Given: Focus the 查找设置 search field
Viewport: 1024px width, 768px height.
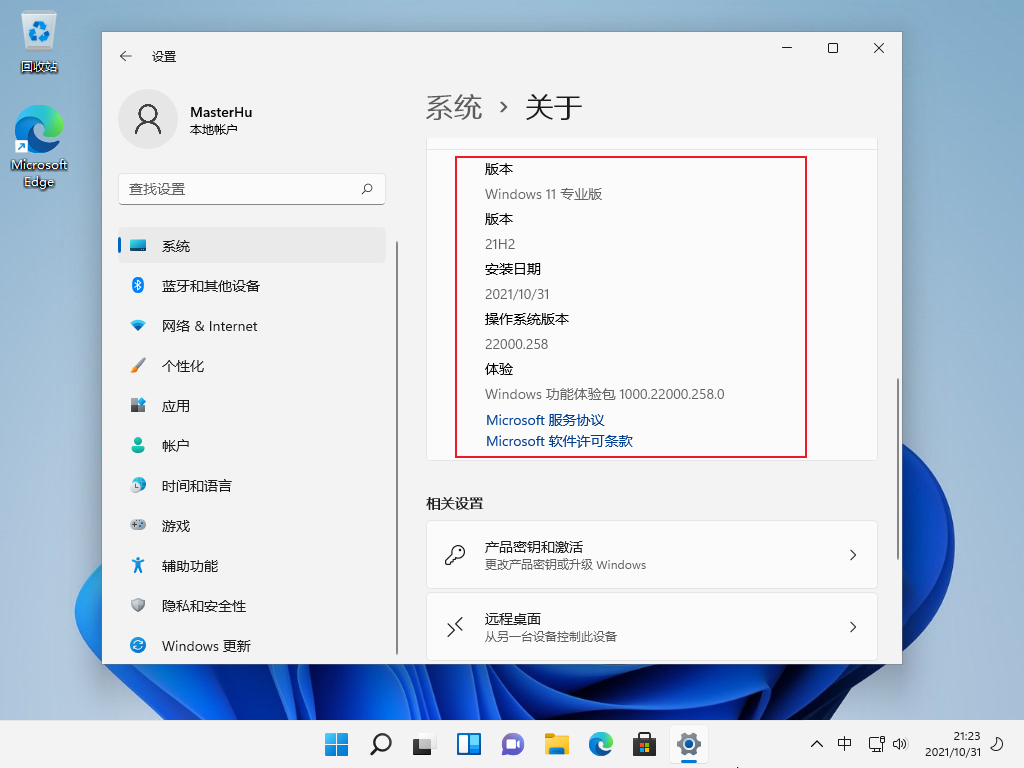Looking at the screenshot, I should click(x=252, y=189).
